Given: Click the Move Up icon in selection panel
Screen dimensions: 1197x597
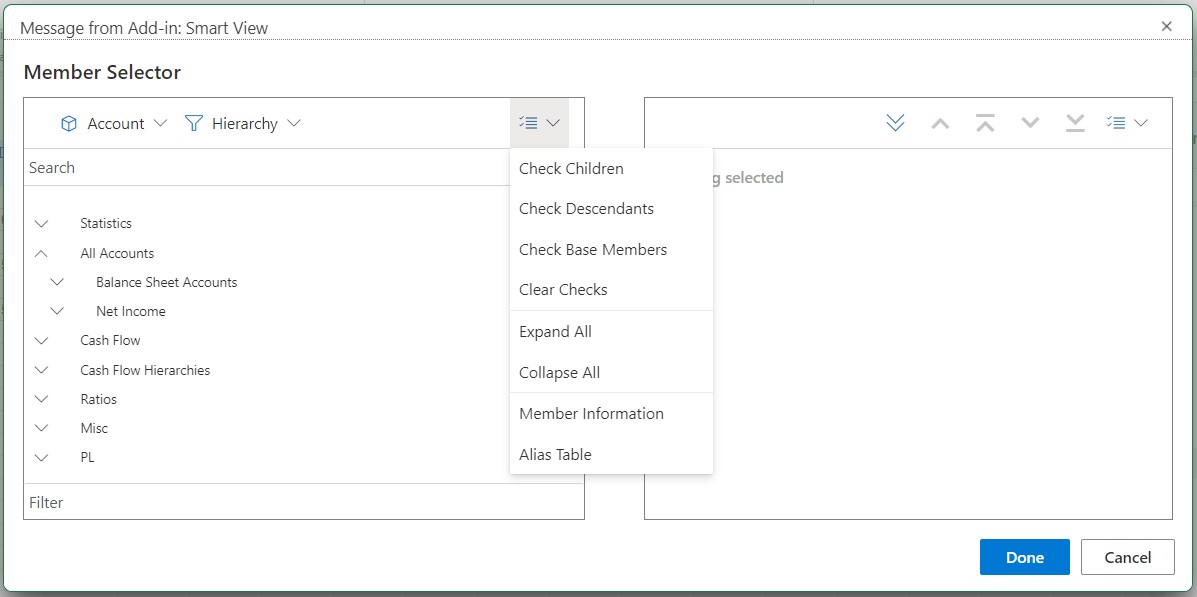Looking at the screenshot, I should tap(939, 122).
